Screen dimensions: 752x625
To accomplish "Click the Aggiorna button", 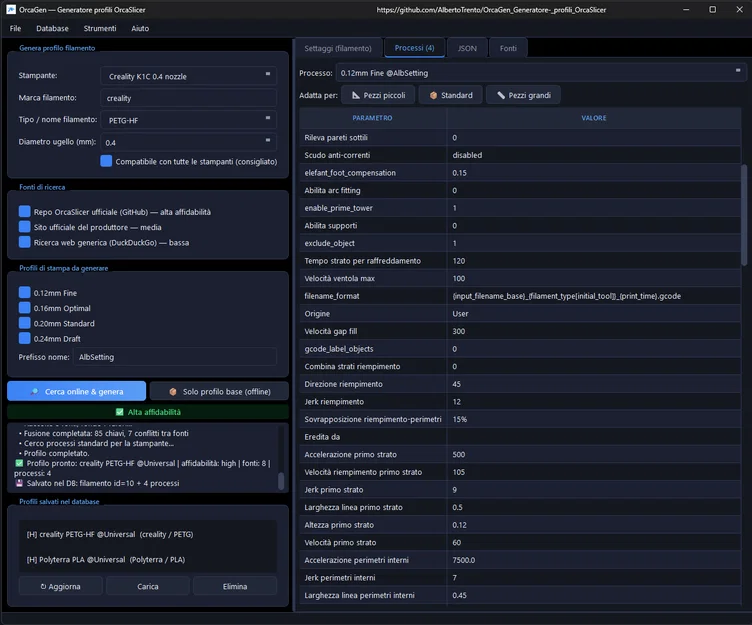I will pos(60,586).
